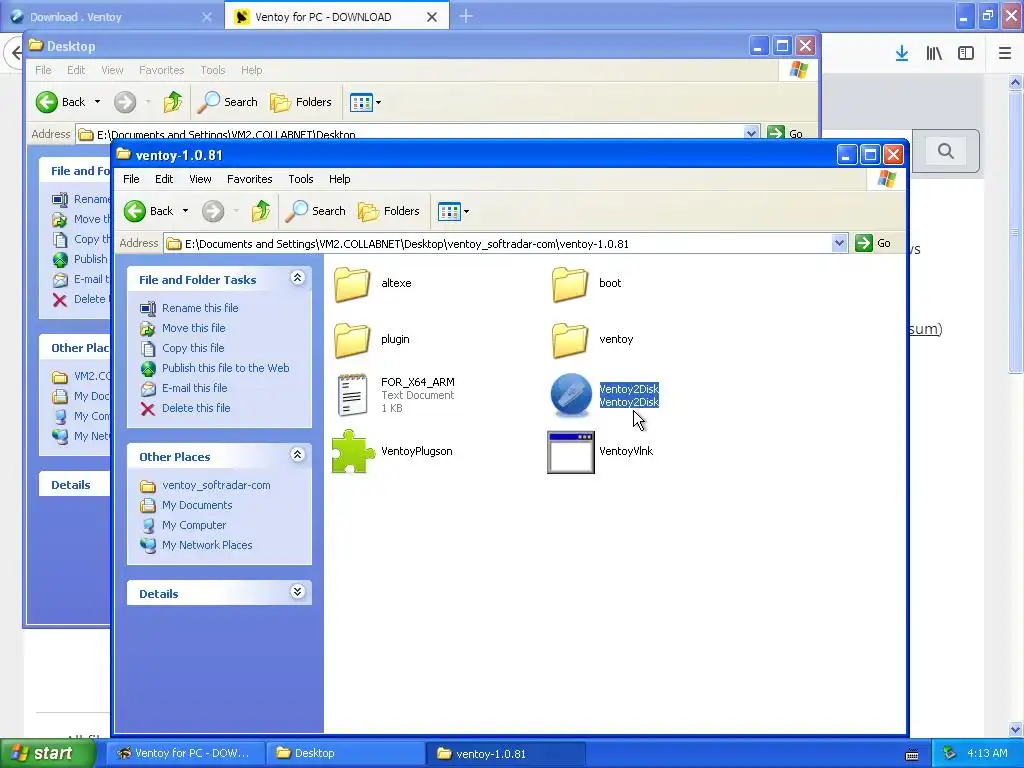Click Go button in ventoy-1.0.81 window
This screenshot has width=1024, height=768.
(x=874, y=243)
